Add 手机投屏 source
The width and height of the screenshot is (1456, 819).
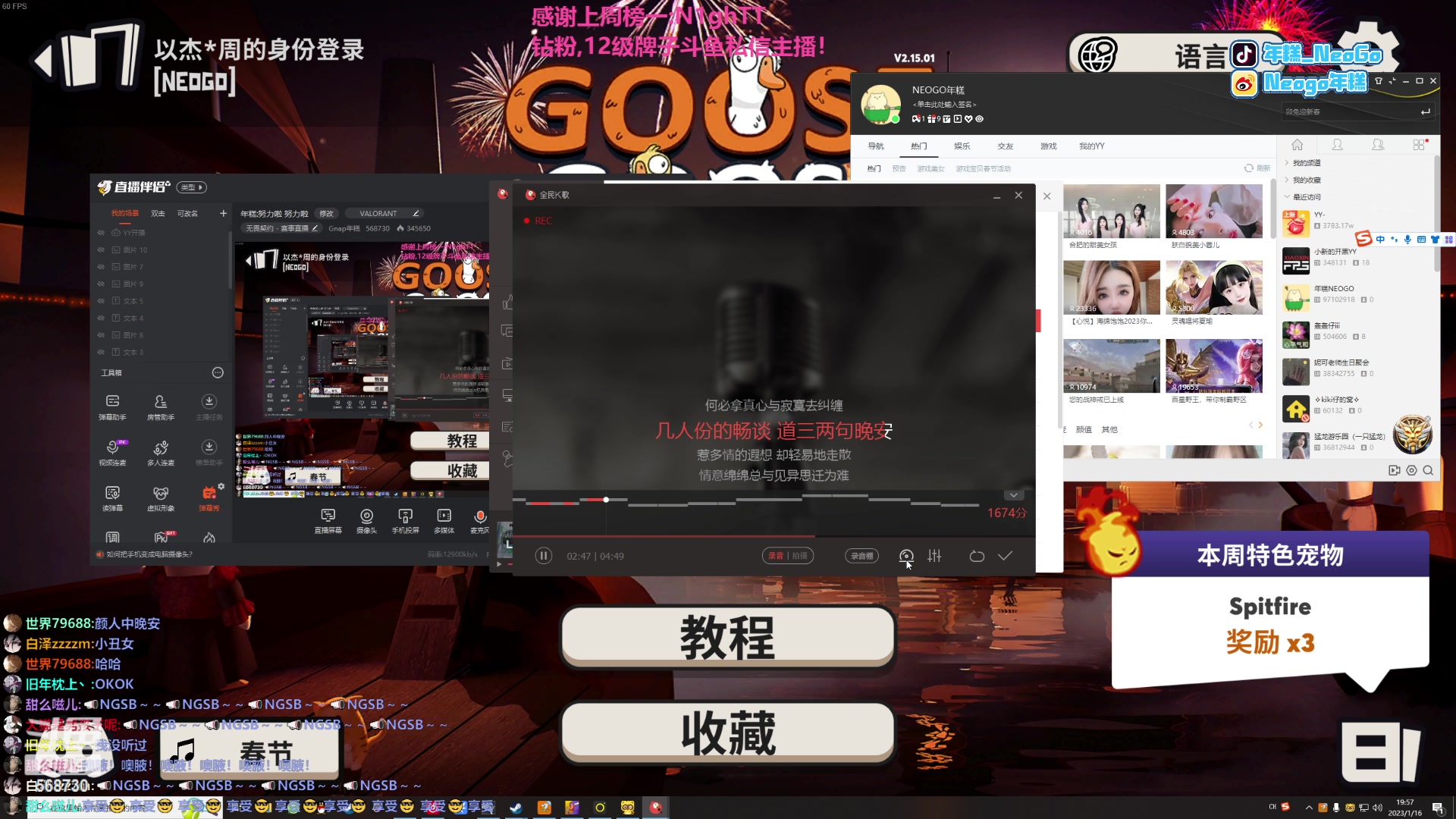click(405, 522)
